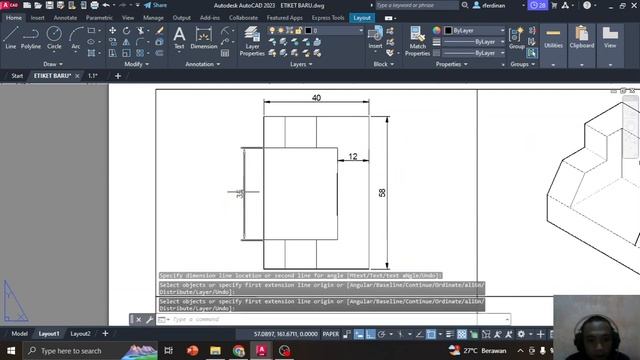Click the command line input field
This screenshot has width=640, height=360.
(x=338, y=320)
